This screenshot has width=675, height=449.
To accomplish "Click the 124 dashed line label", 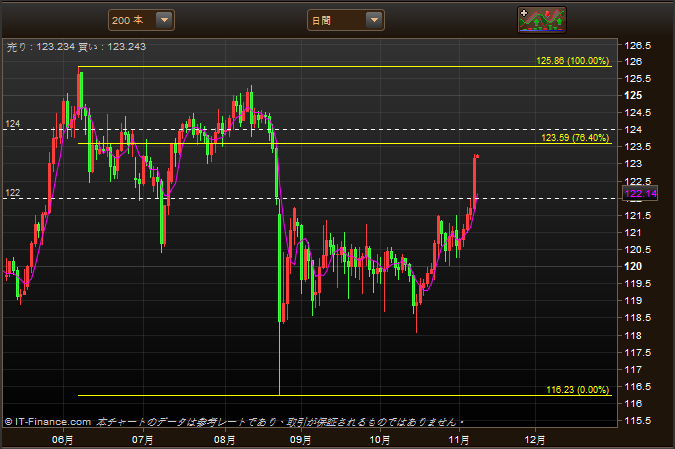I will click(12, 124).
